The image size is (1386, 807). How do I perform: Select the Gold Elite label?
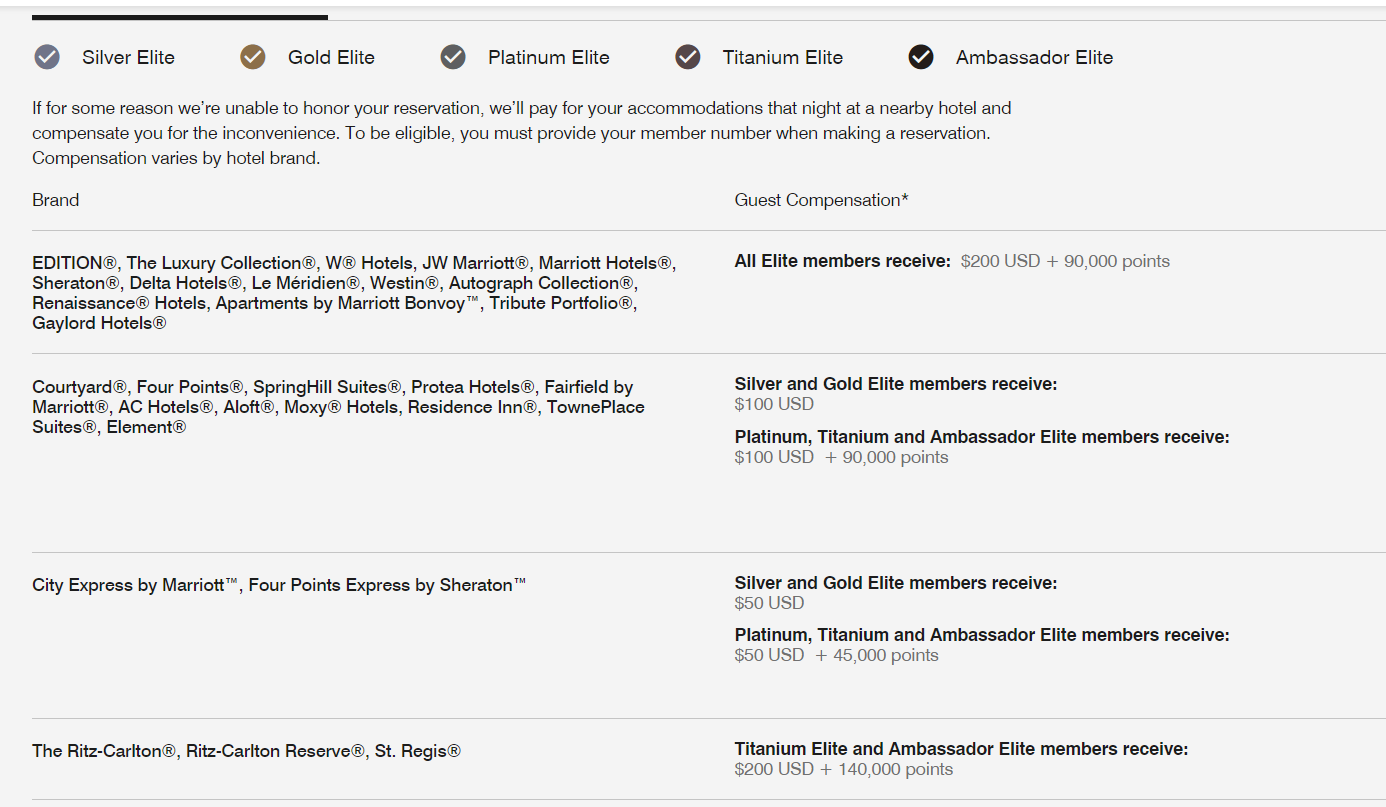[x=331, y=57]
